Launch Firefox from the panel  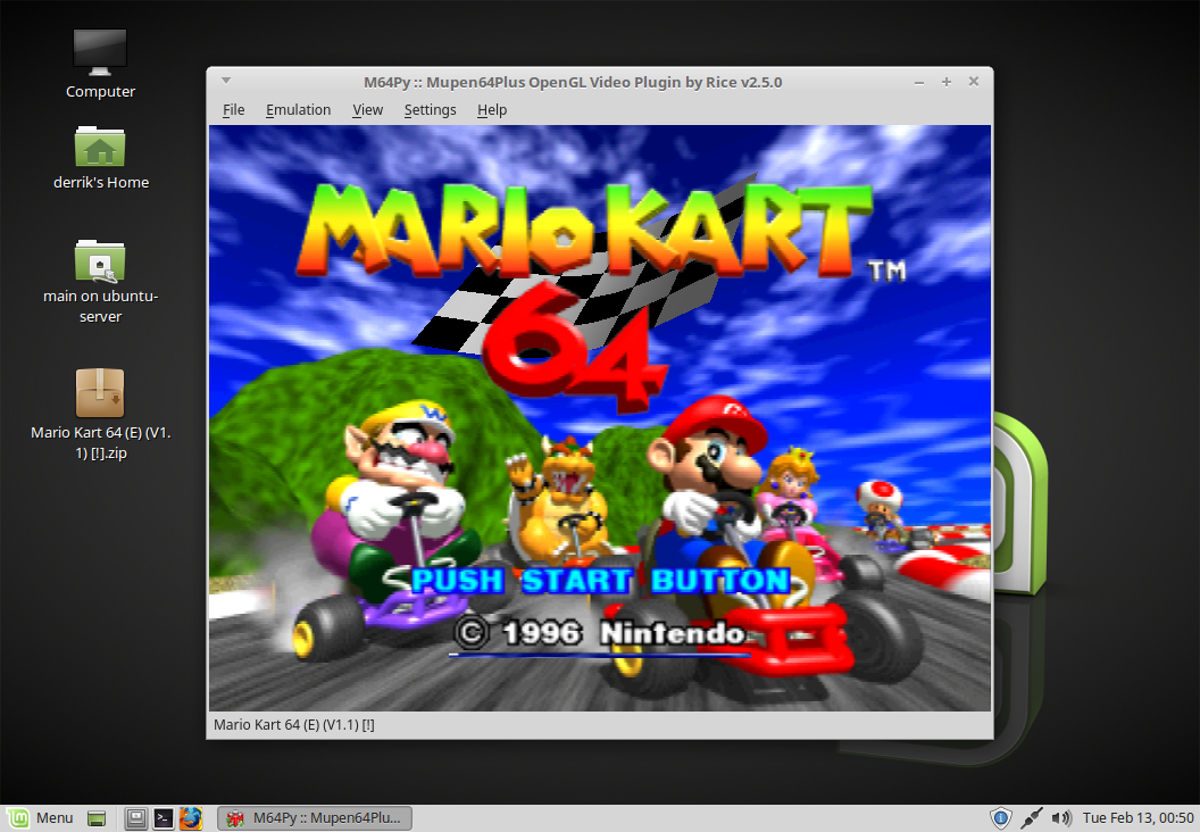click(x=191, y=819)
